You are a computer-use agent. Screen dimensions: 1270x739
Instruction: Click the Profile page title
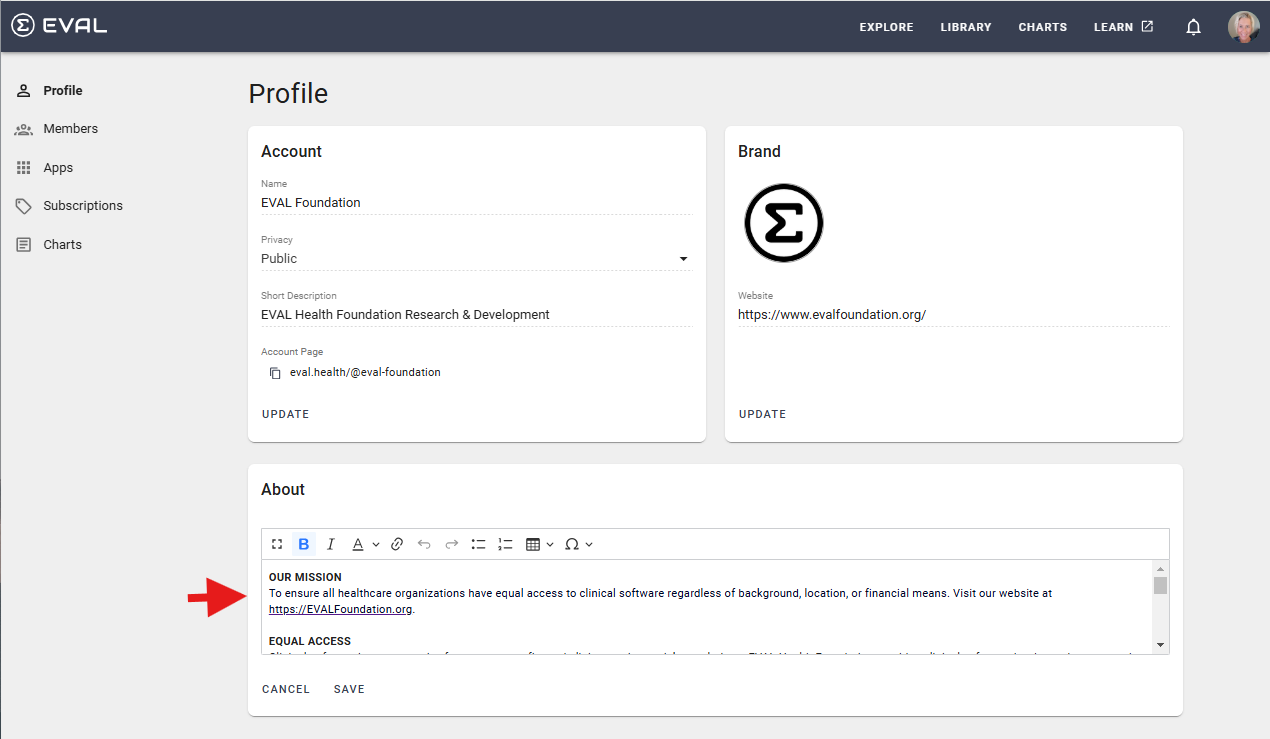click(x=288, y=94)
